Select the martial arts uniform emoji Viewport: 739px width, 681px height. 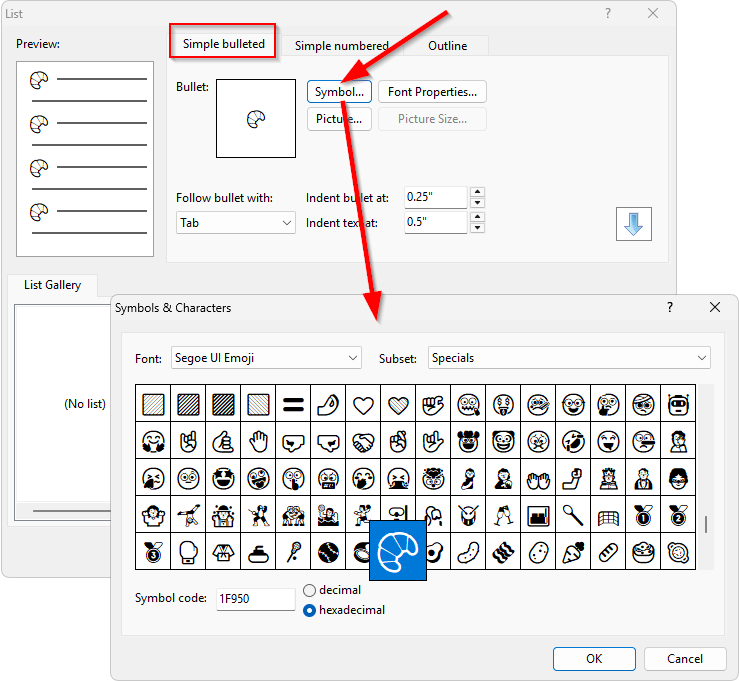tap(223, 551)
